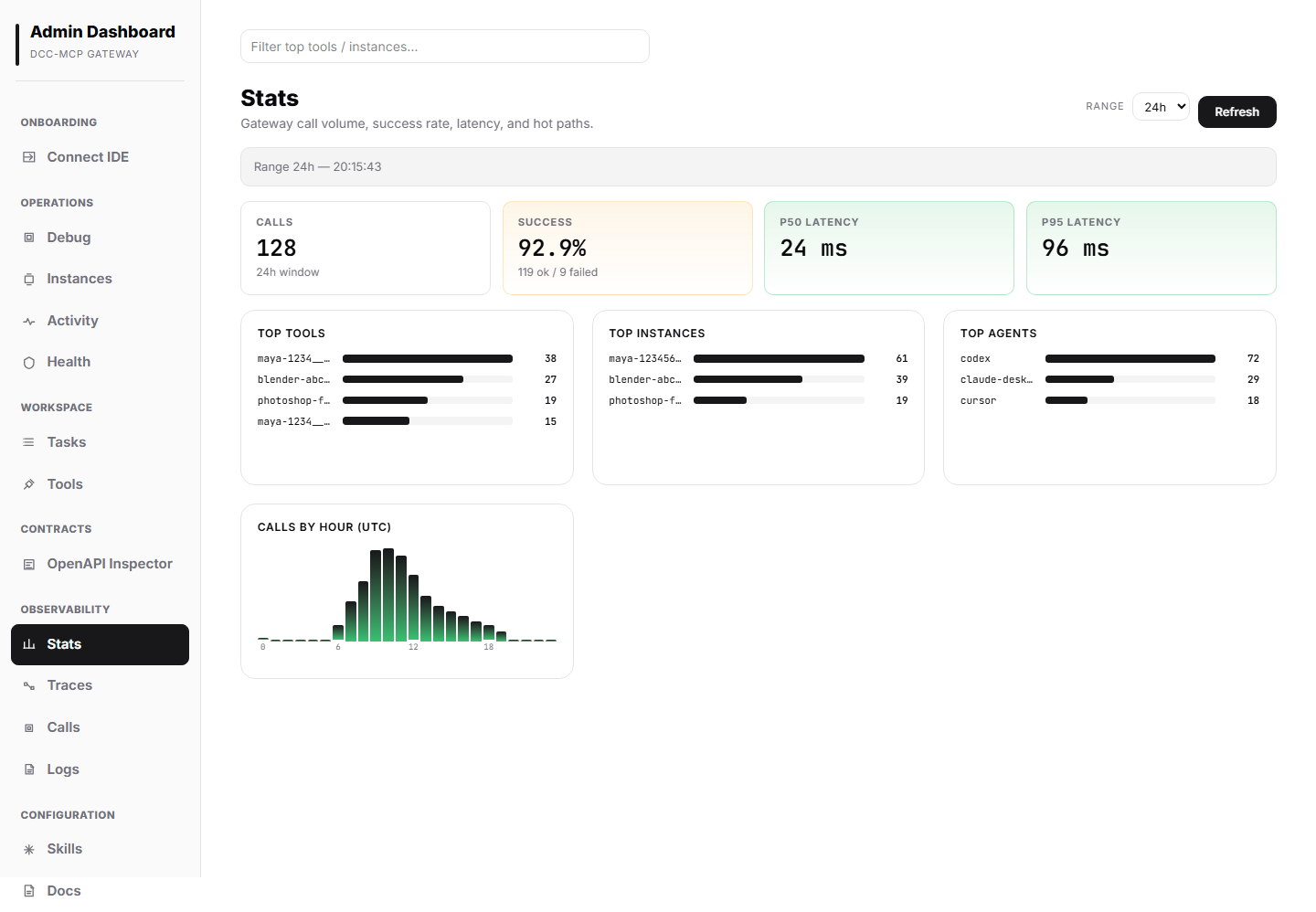Click the Activity pulse icon
Viewport: 1316px width, 912px height.
tap(29, 321)
